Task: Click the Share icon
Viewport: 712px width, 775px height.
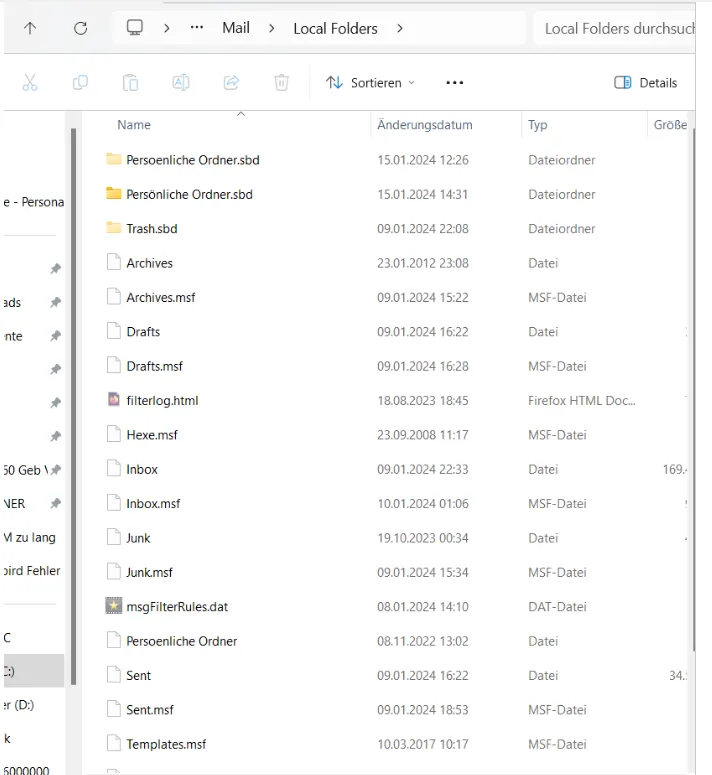Action: click(231, 83)
